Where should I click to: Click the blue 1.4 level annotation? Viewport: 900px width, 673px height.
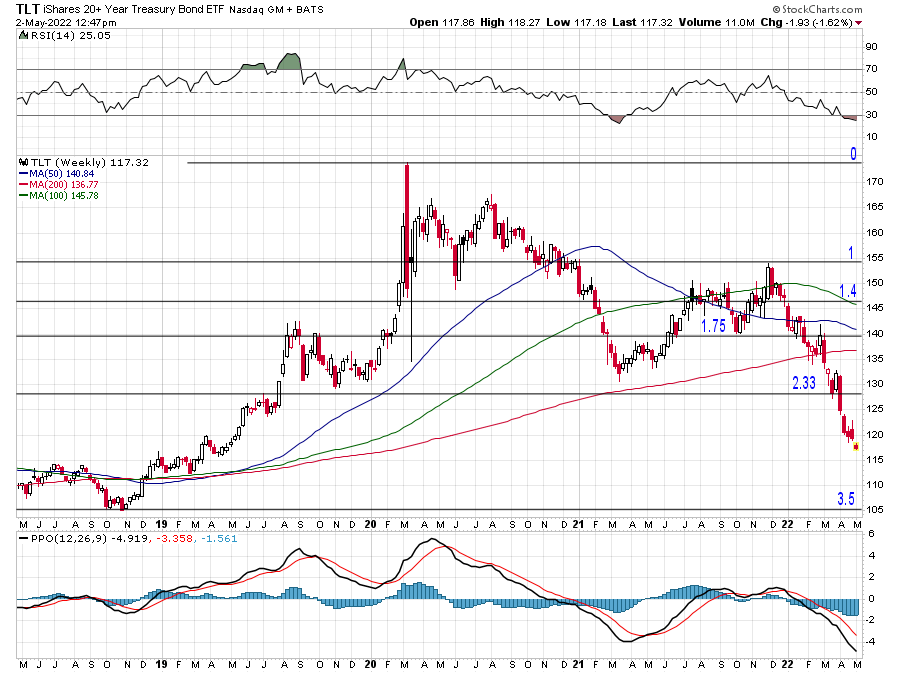[x=848, y=291]
